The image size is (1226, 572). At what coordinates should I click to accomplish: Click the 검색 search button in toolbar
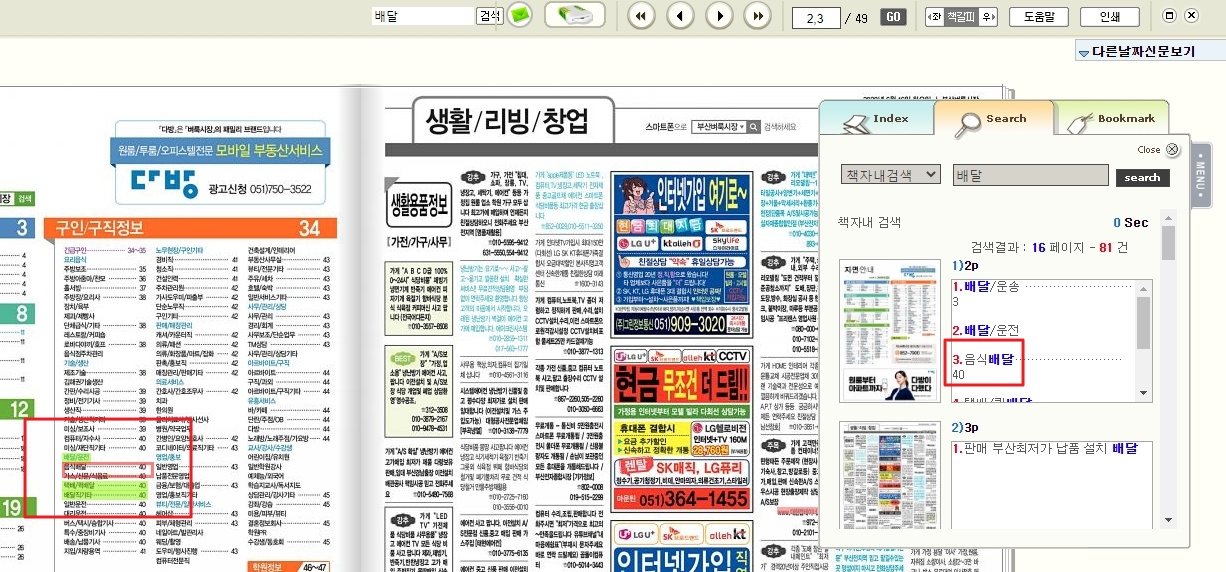(x=489, y=16)
